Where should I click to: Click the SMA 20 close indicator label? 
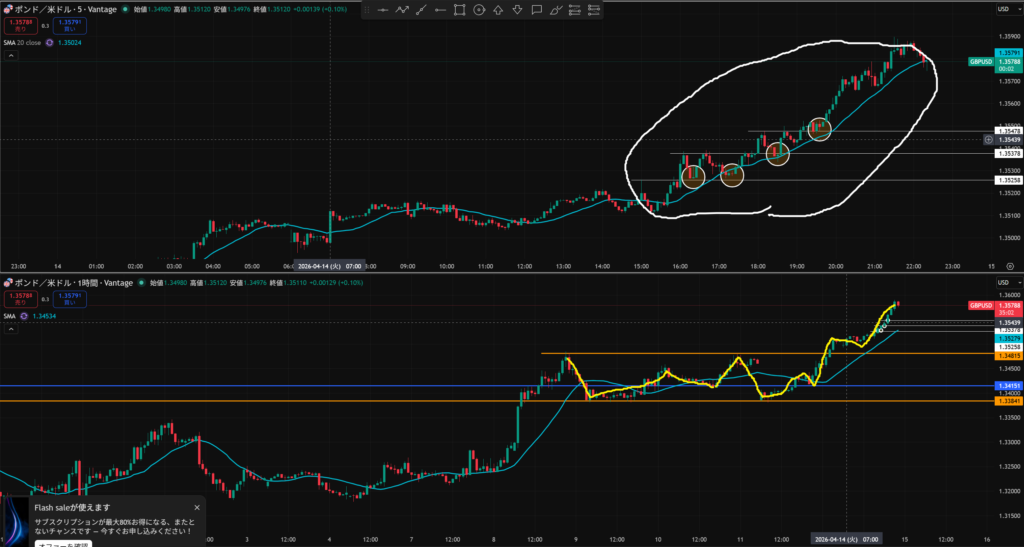pyautogui.click(x=24, y=42)
